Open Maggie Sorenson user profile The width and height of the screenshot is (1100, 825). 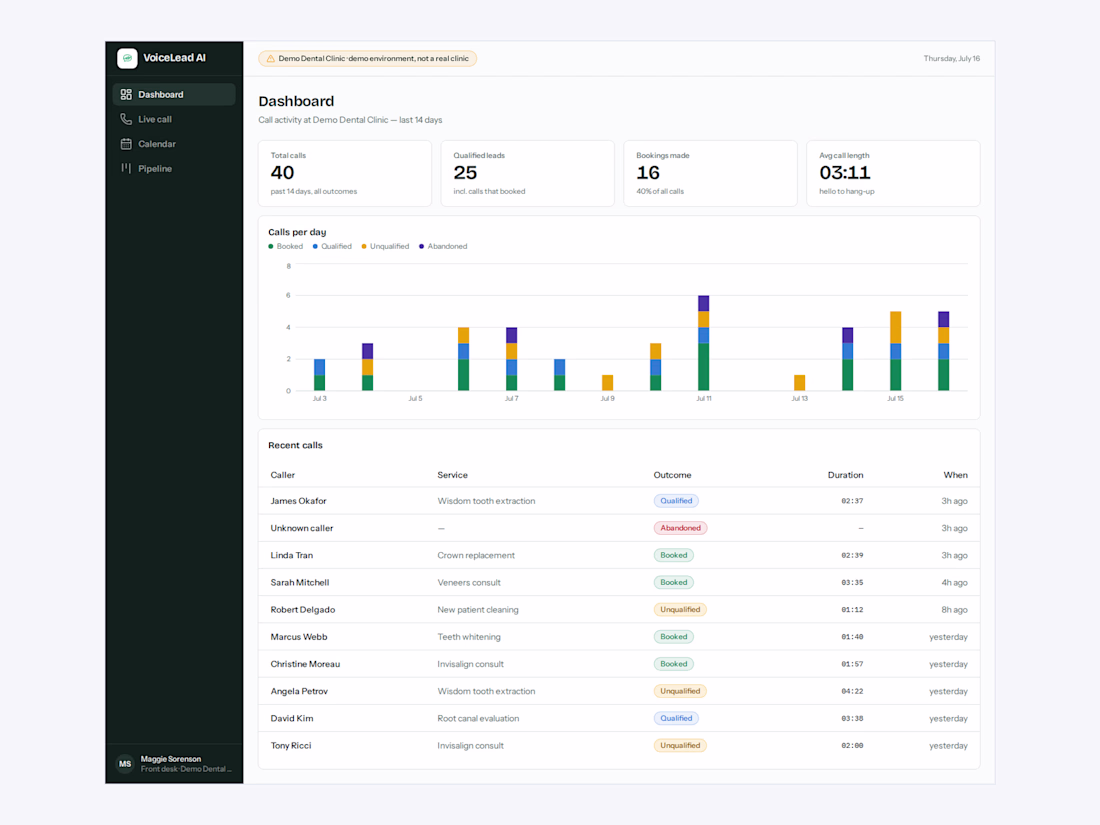[174, 764]
